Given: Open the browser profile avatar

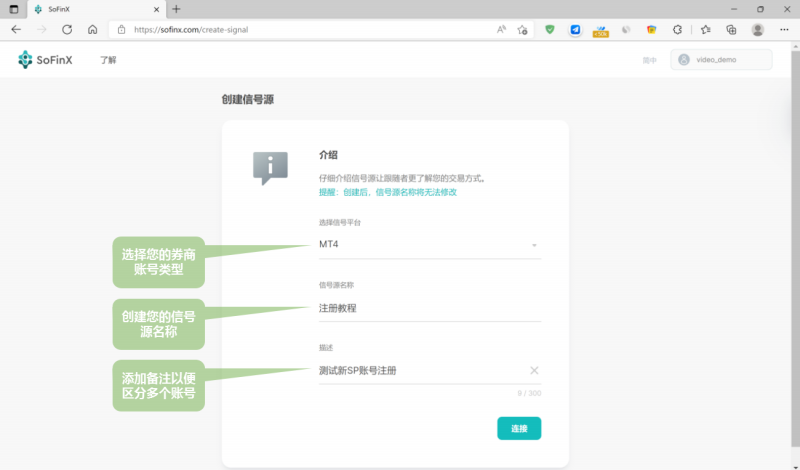Looking at the screenshot, I should coord(758,30).
